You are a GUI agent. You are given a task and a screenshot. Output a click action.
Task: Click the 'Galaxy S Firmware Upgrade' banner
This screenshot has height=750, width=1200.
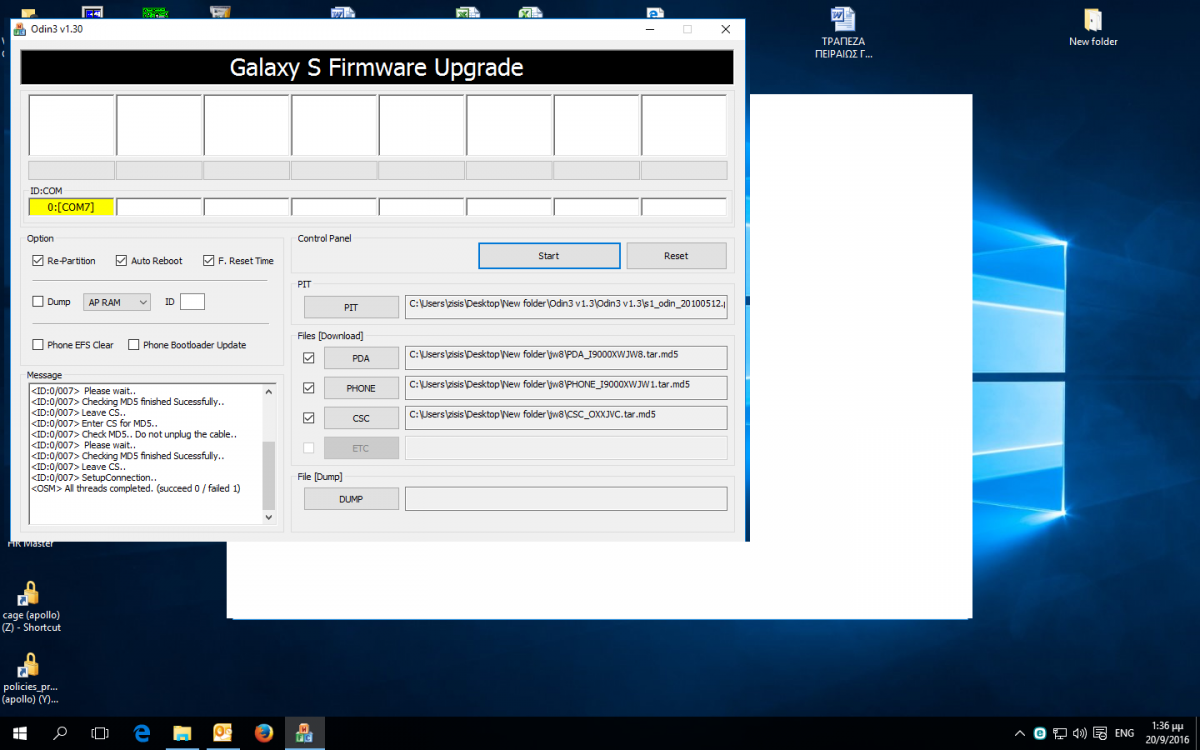pyautogui.click(x=376, y=68)
